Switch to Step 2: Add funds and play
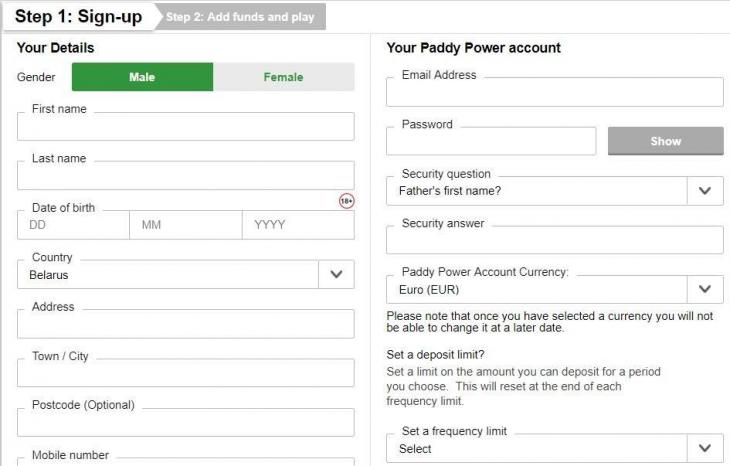Image resolution: width=730 pixels, height=466 pixels. pos(240,17)
